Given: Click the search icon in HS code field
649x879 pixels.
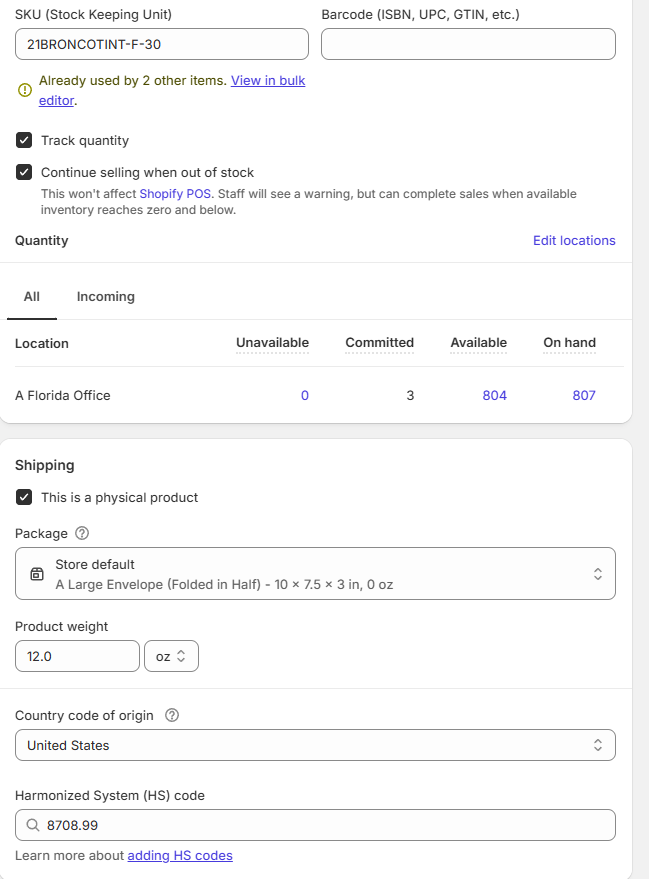Looking at the screenshot, I should point(33,825).
